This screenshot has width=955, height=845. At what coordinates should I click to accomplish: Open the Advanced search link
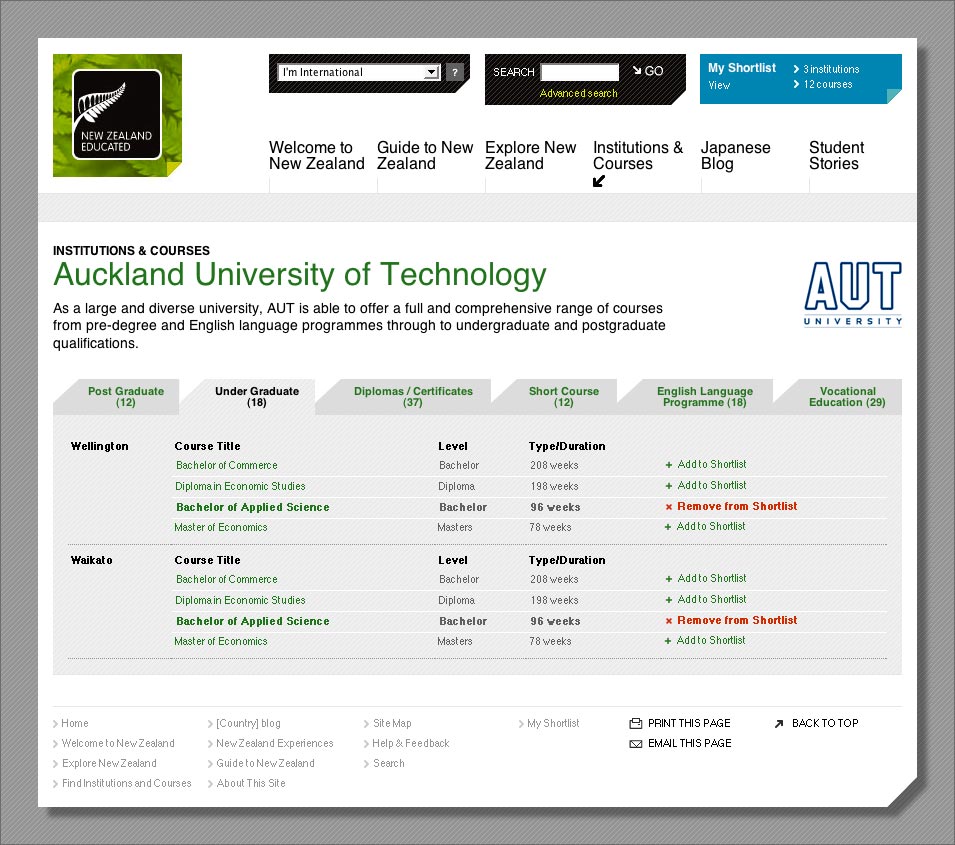tap(579, 93)
